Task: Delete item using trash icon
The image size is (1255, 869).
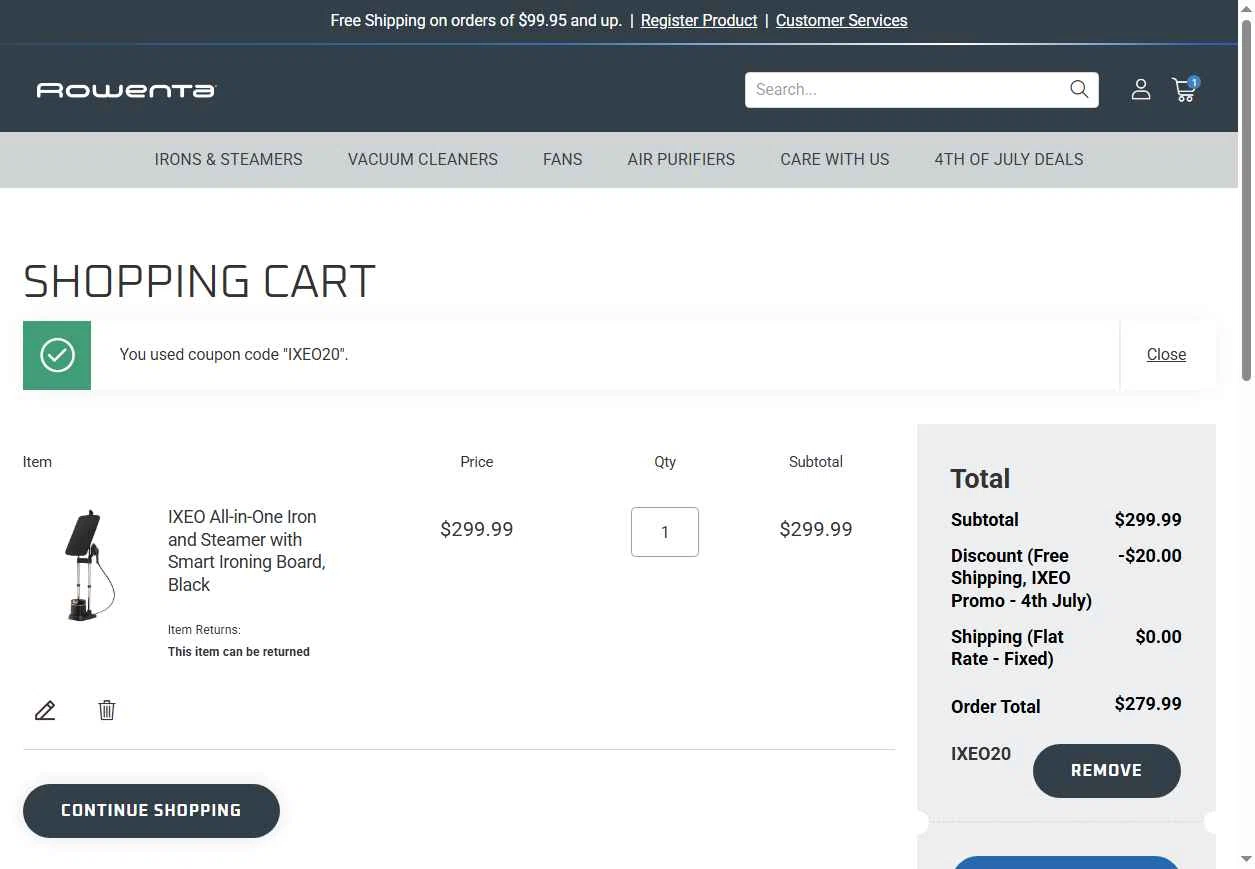Action: tap(107, 710)
